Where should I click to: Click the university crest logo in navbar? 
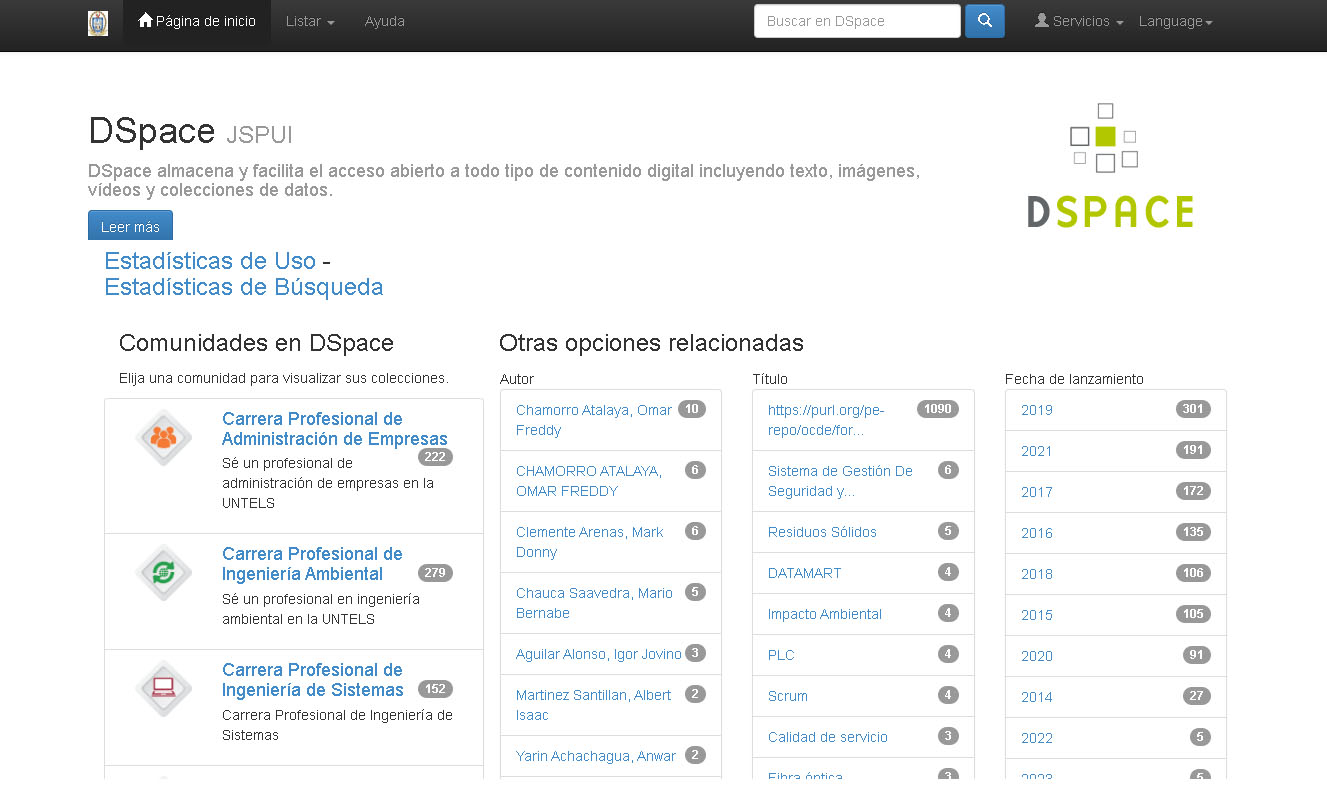pyautogui.click(x=97, y=23)
